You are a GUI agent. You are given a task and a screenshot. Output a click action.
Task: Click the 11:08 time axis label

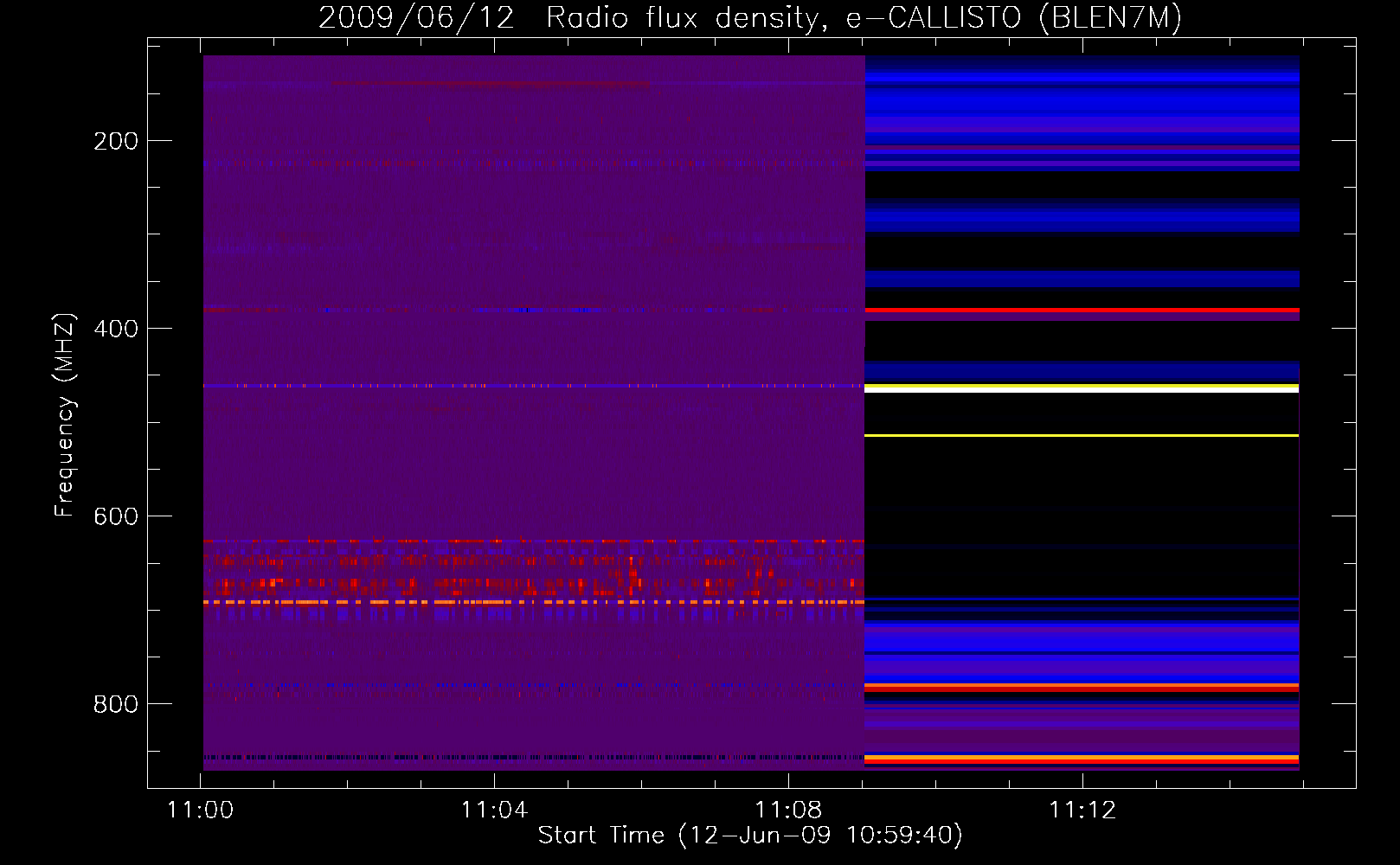[x=788, y=811]
